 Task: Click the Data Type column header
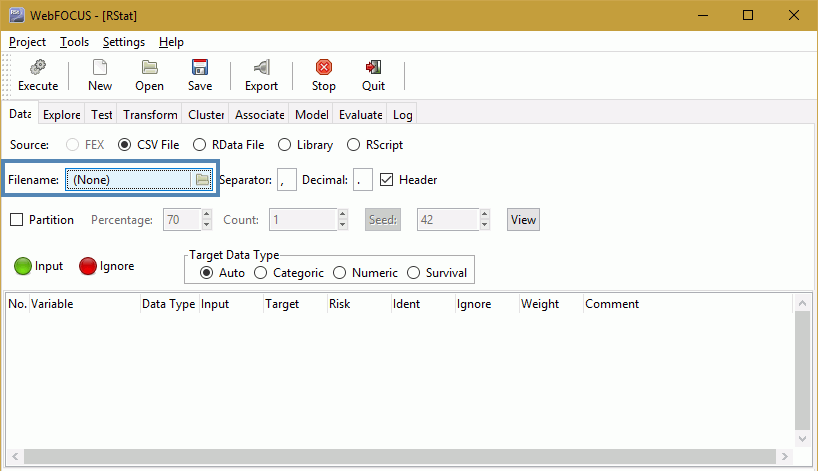click(170, 304)
